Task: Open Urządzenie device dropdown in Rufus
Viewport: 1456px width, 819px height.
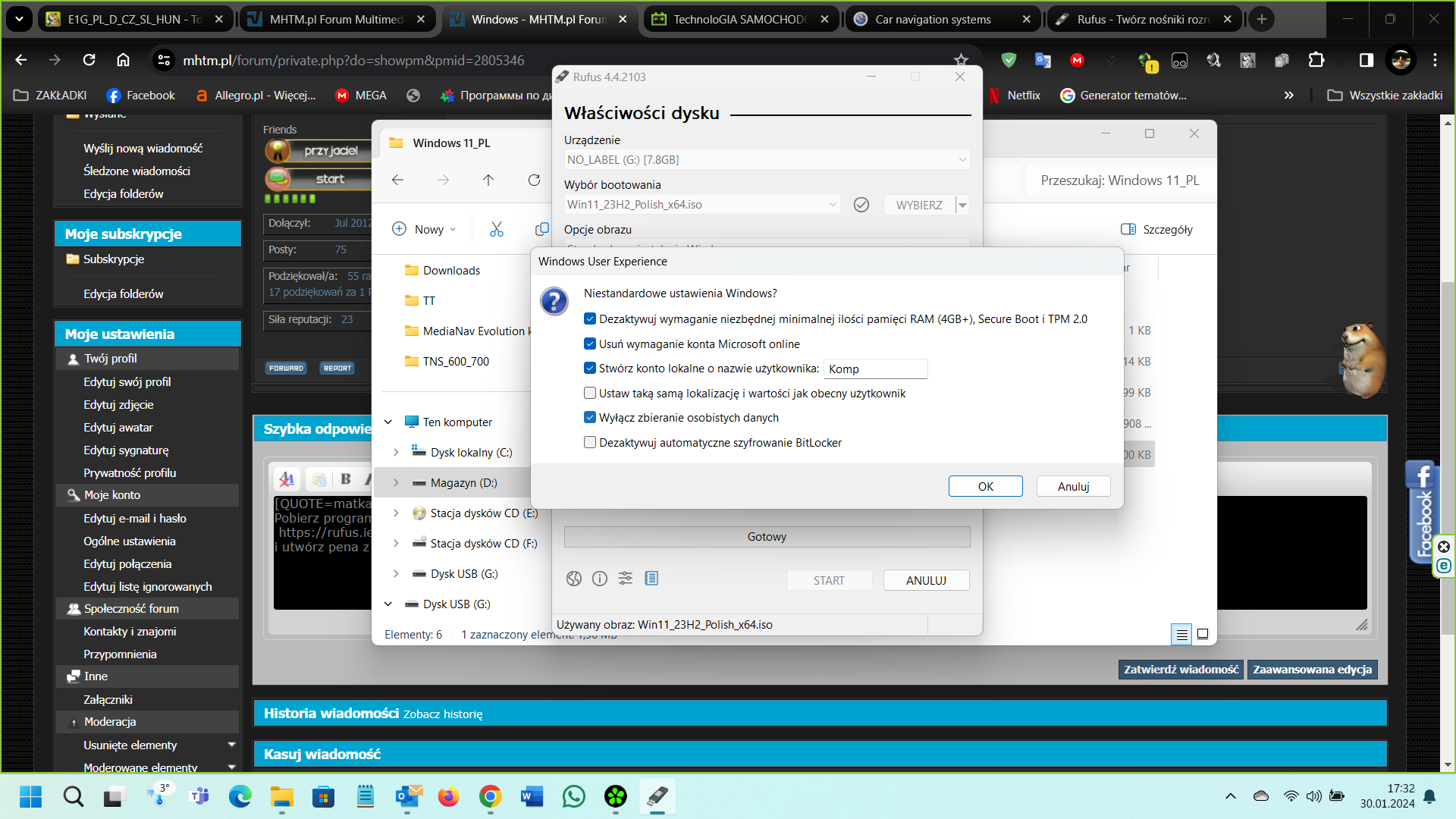Action: click(767, 159)
